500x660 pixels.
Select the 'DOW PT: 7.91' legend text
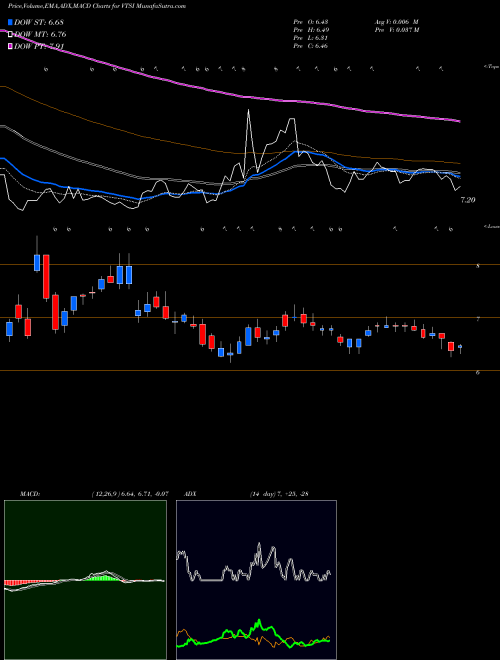[39, 46]
